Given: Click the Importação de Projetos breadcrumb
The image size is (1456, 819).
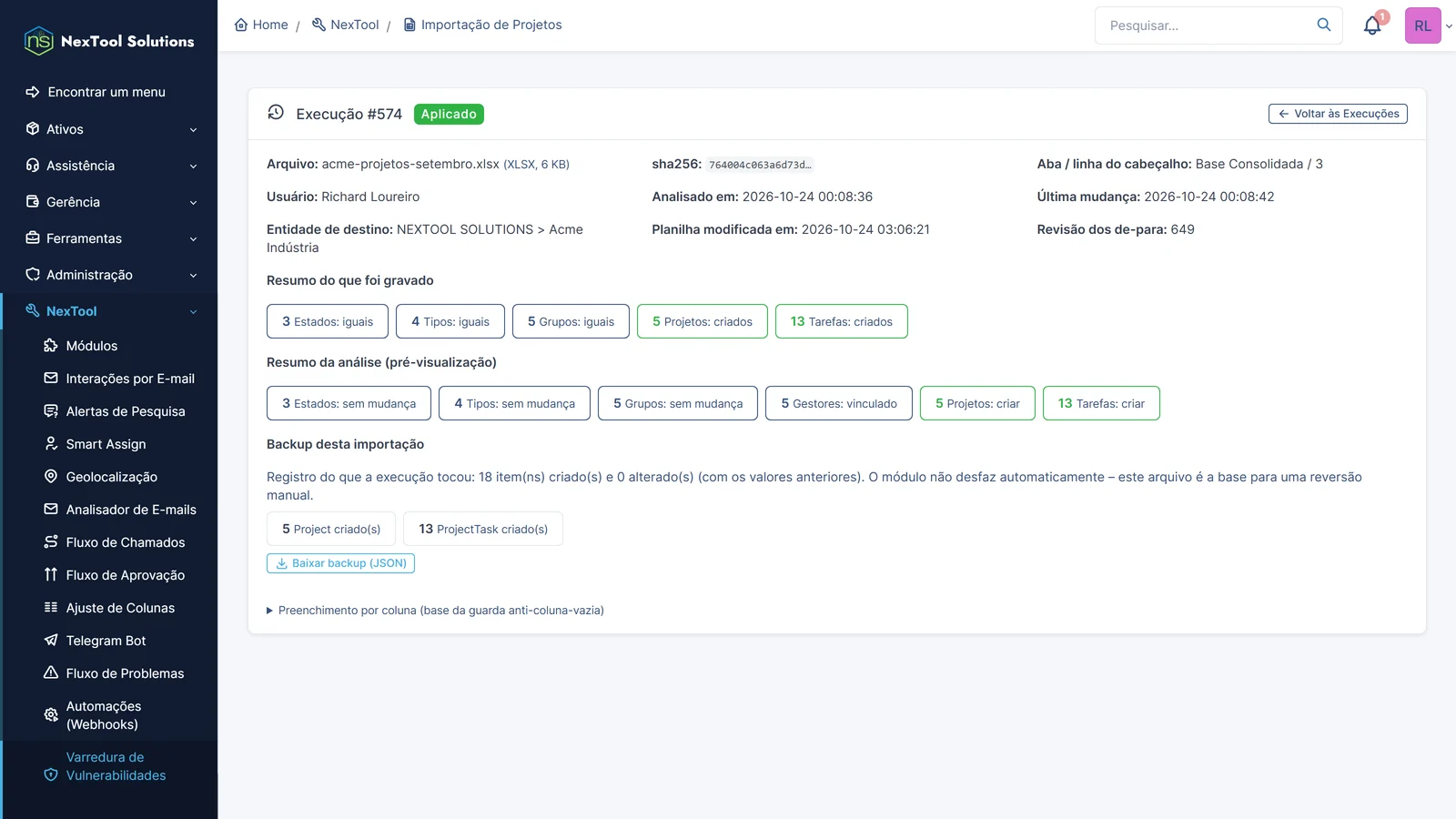Looking at the screenshot, I should click(483, 25).
